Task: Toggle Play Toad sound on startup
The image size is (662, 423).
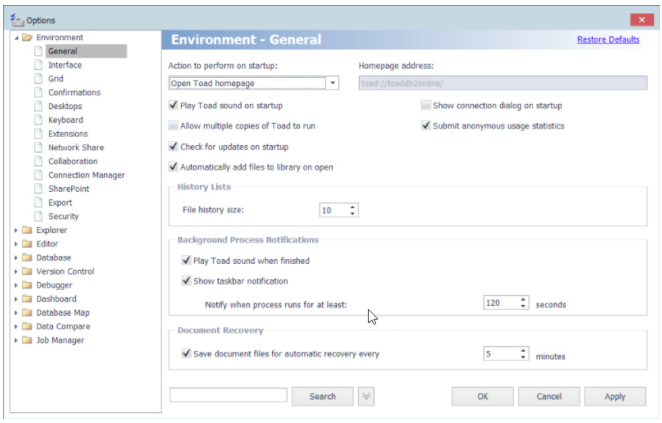Action: (173, 105)
